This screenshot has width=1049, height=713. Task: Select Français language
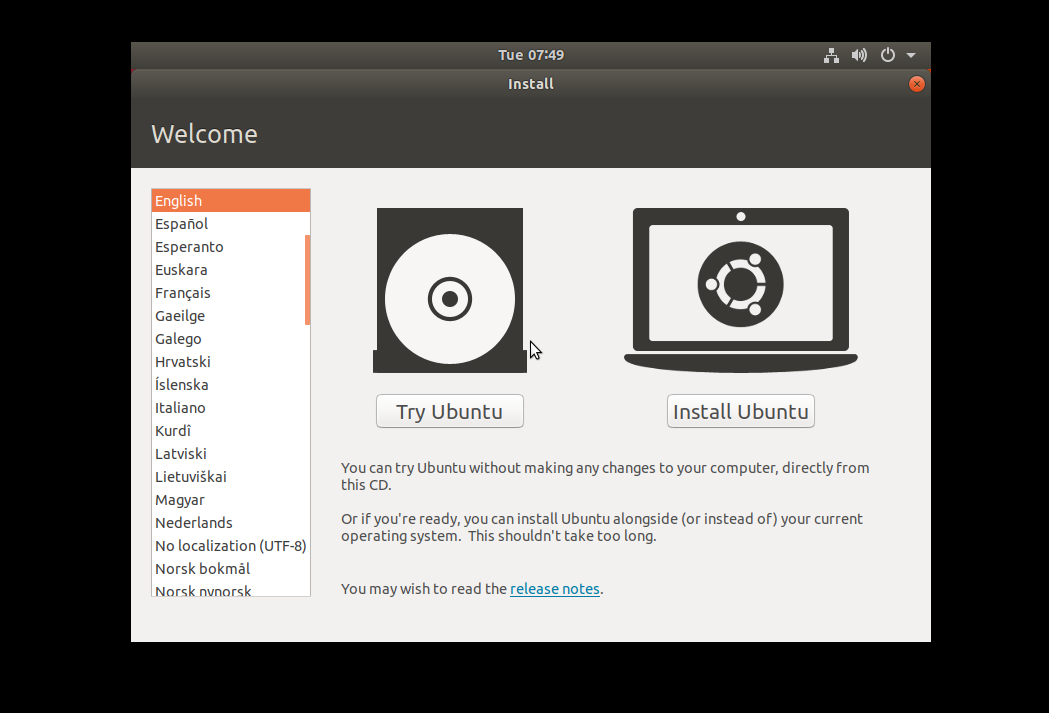coord(229,293)
